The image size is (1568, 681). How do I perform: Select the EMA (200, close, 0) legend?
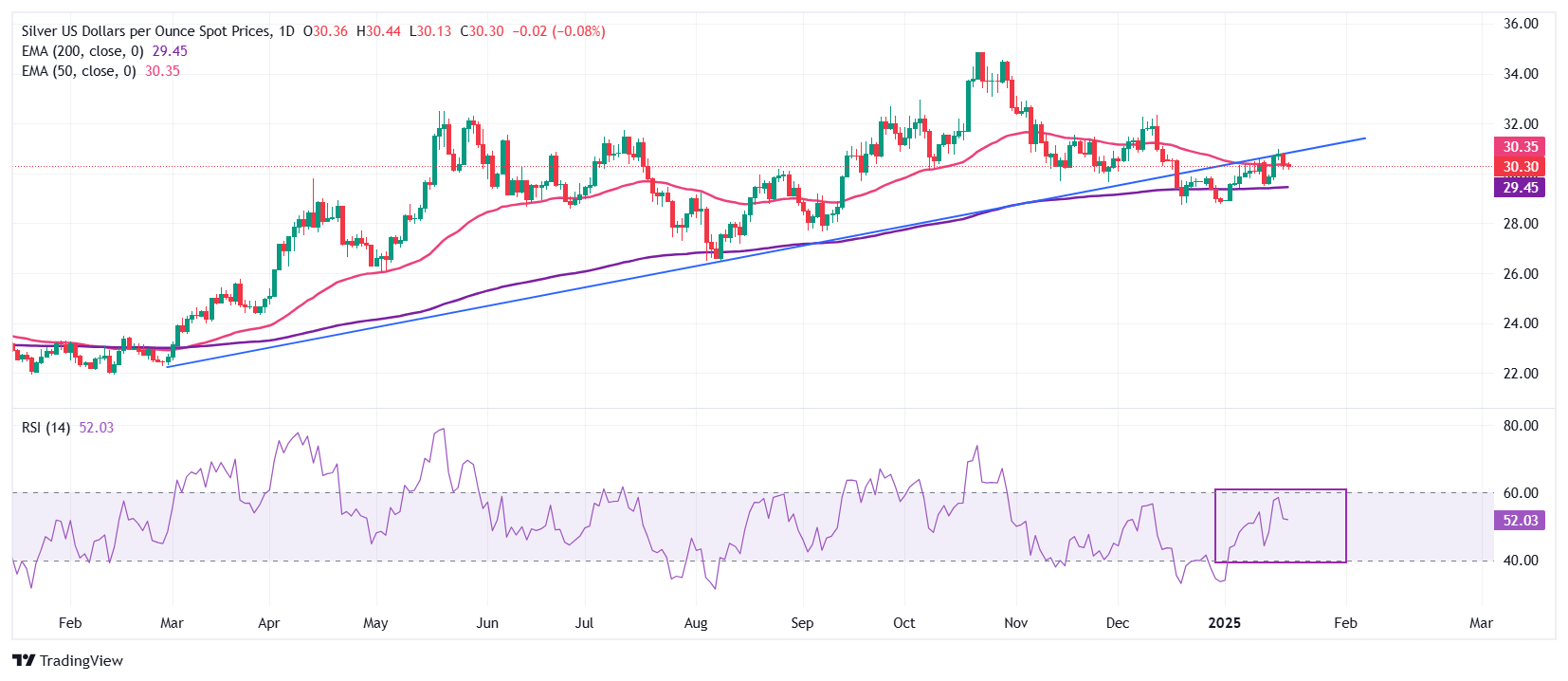82,51
